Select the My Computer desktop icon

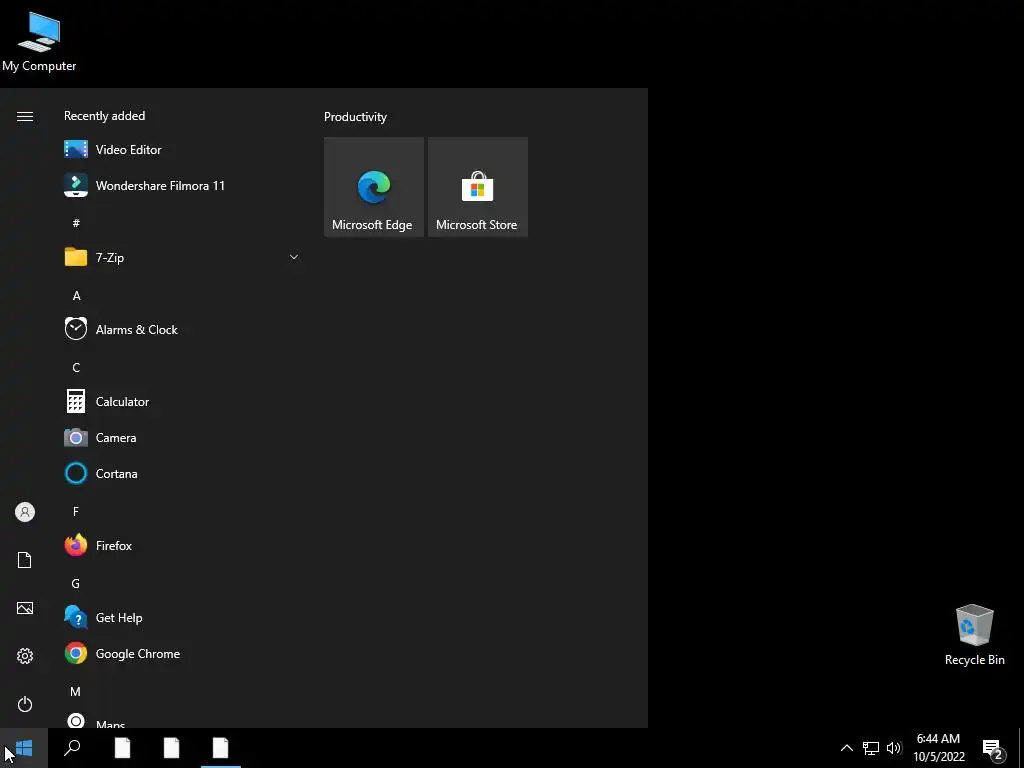click(39, 41)
